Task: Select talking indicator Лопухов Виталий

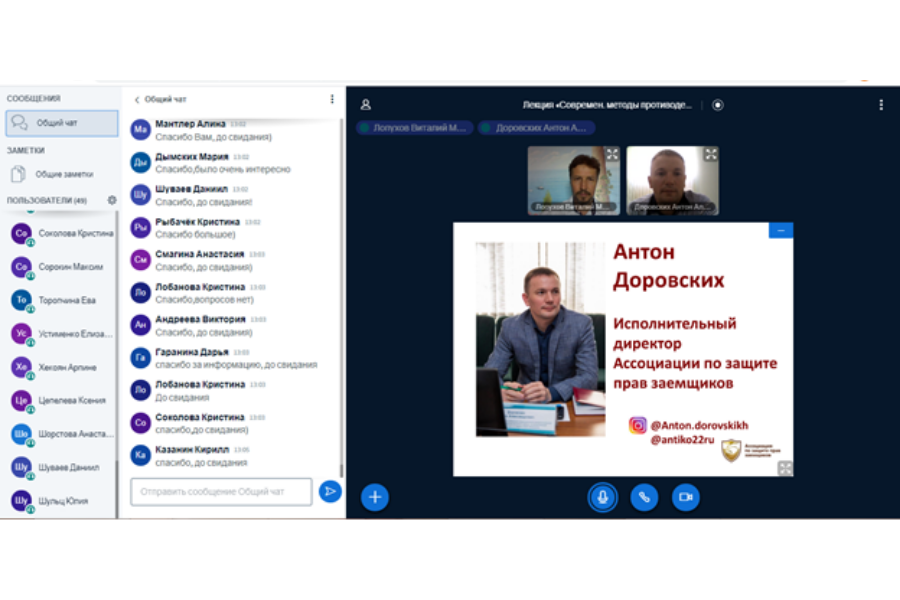Action: point(414,127)
